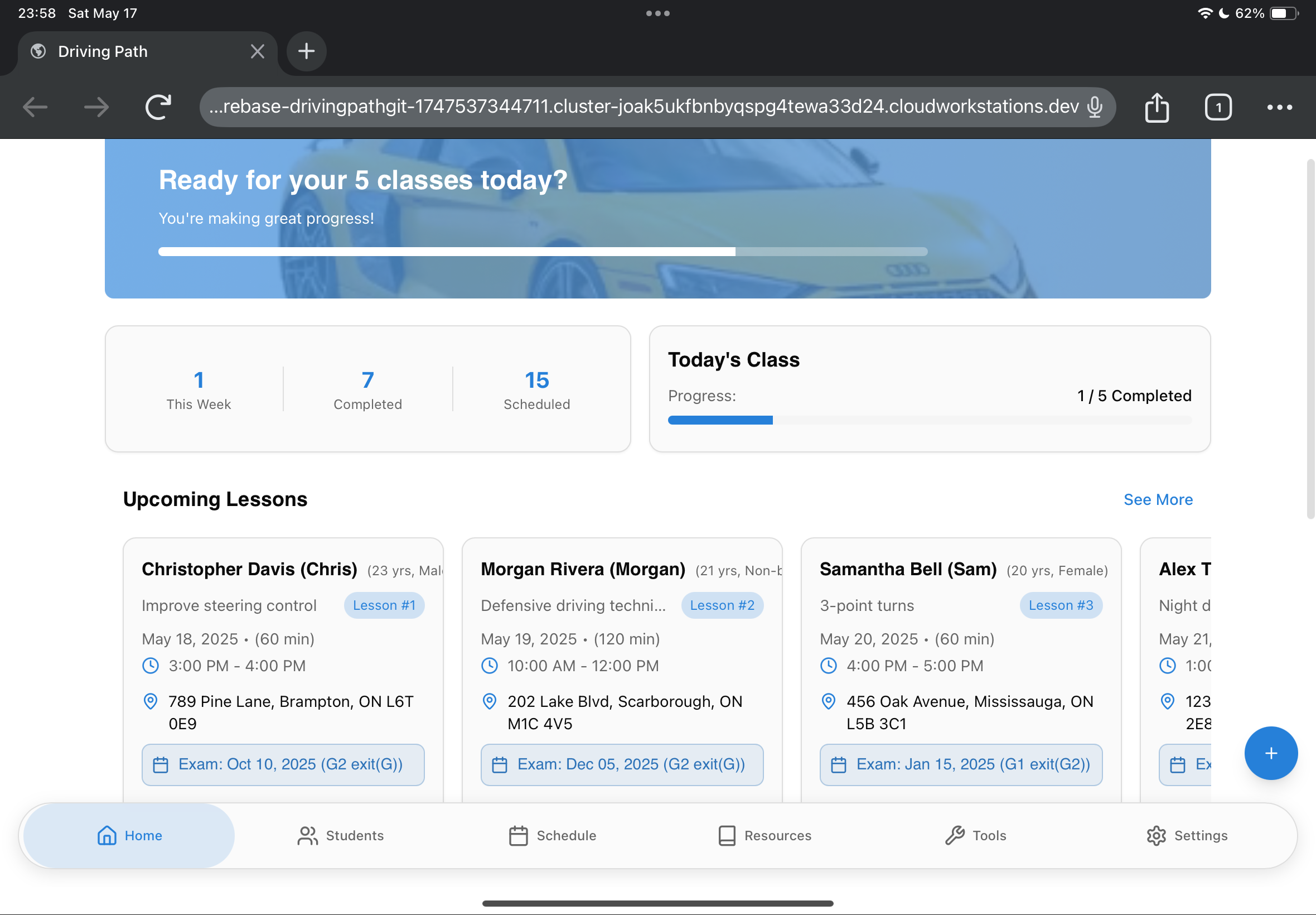The width and height of the screenshot is (1316, 915).
Task: Tap the address bar to edit the URL
Action: click(630, 106)
